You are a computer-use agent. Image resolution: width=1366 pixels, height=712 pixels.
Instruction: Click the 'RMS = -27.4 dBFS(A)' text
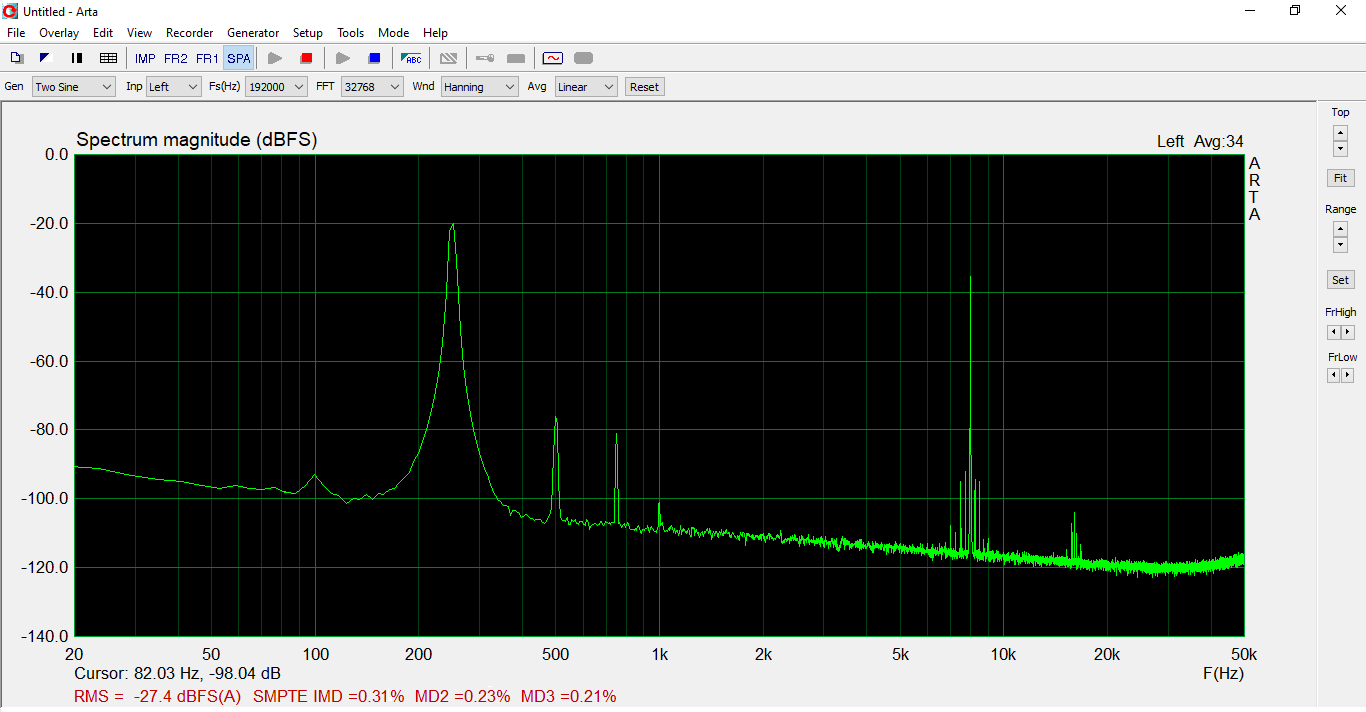pos(158,696)
